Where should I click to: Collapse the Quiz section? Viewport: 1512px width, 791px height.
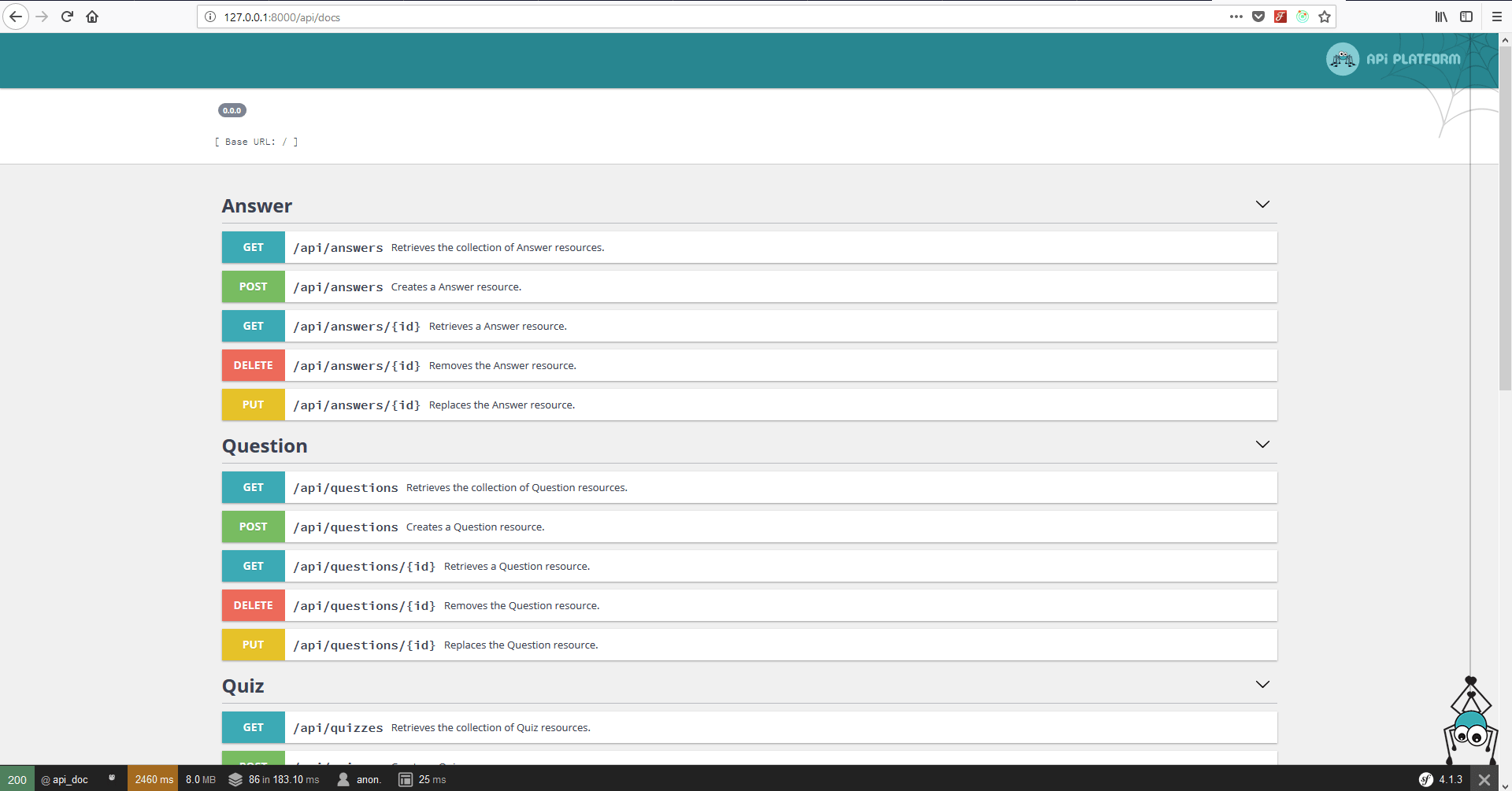pos(1262,685)
